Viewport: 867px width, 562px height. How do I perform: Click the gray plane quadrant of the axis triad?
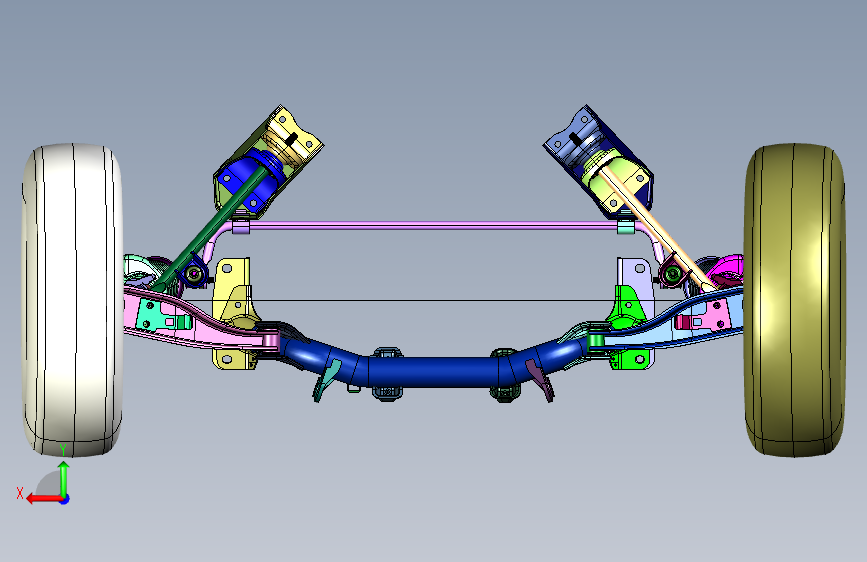tap(50, 485)
